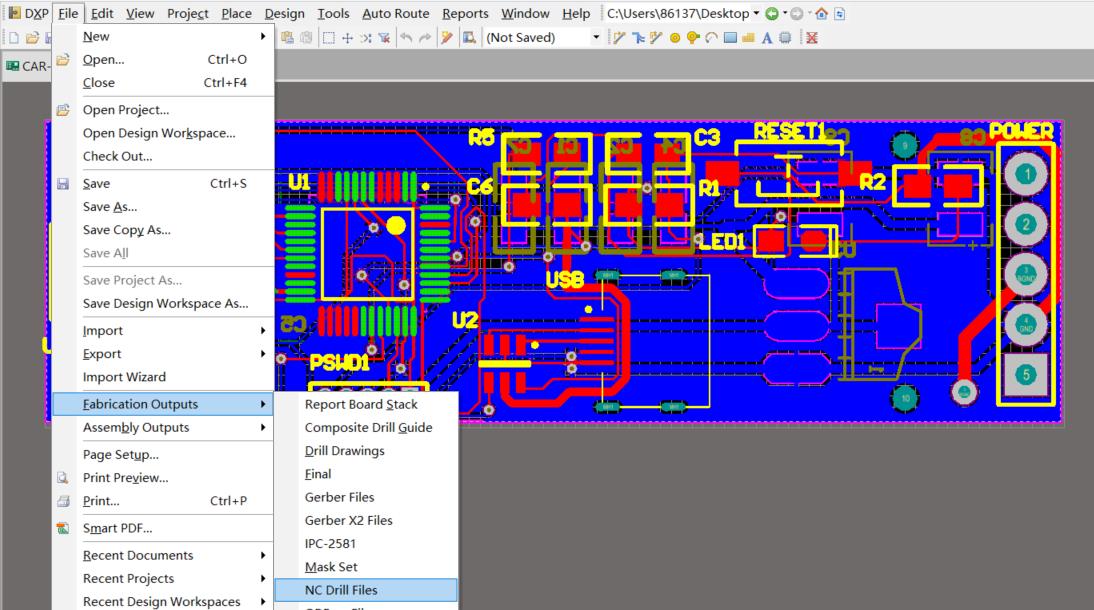Select Composite Drill Guide

(366, 427)
